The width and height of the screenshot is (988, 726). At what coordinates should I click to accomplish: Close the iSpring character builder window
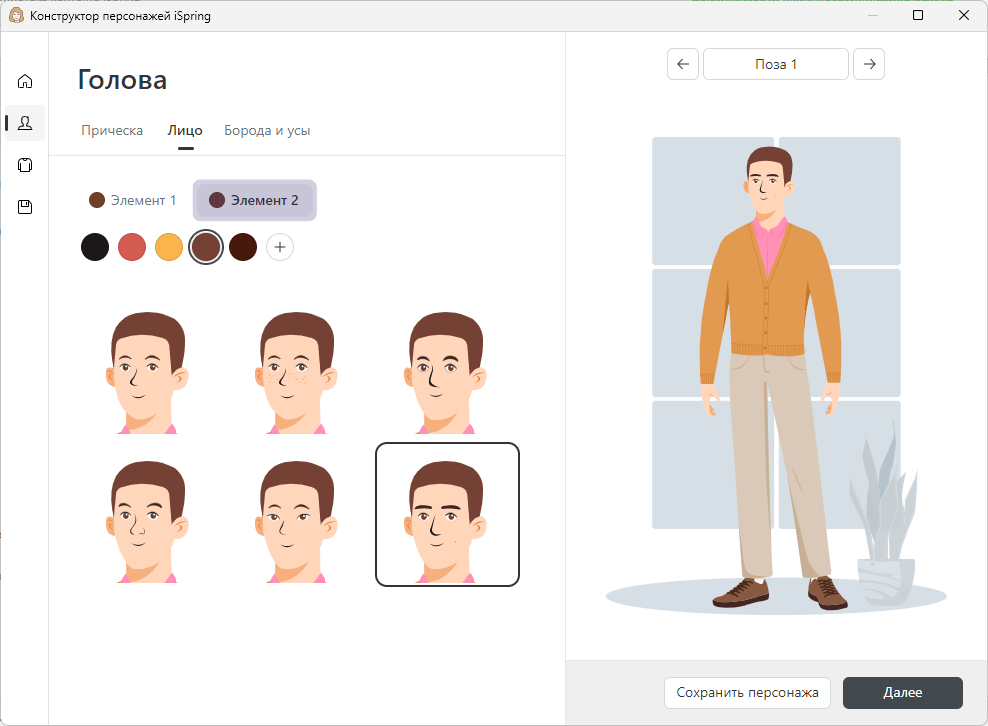click(x=963, y=15)
